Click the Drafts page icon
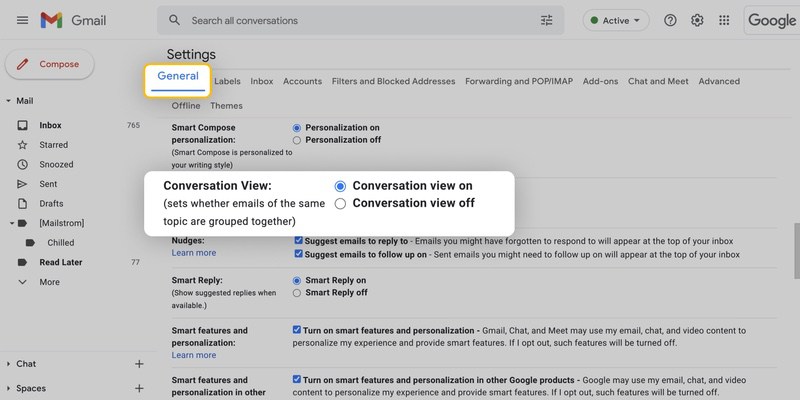This screenshot has height=400, width=800. click(22, 204)
